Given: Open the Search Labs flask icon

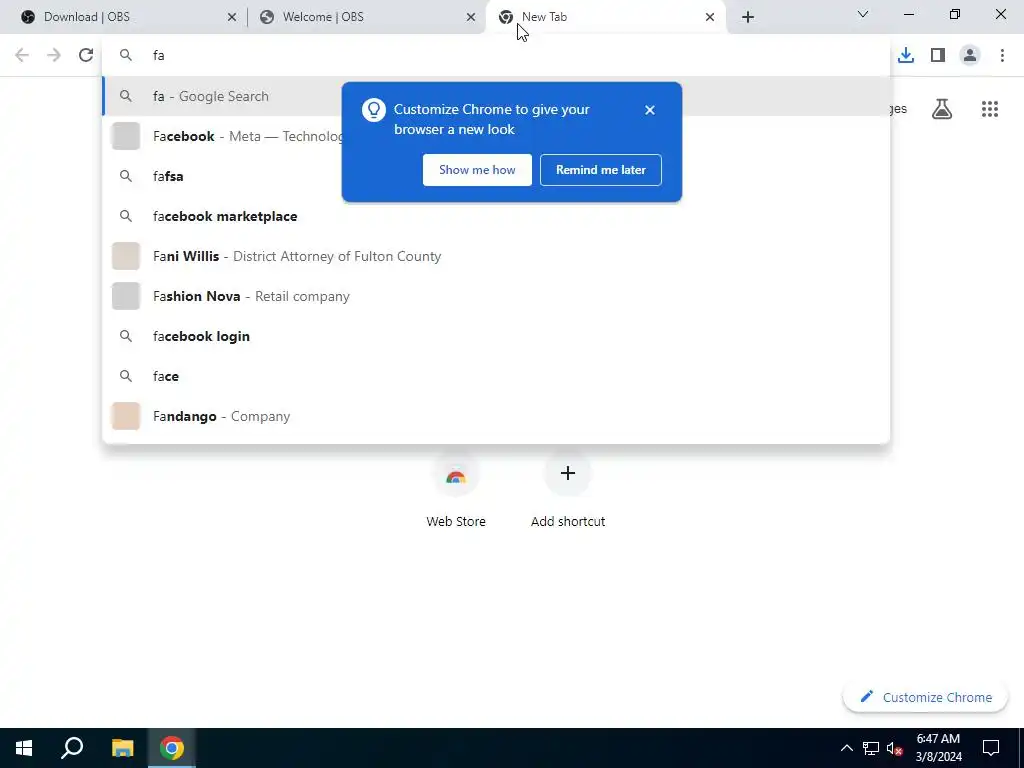Looking at the screenshot, I should (942, 109).
